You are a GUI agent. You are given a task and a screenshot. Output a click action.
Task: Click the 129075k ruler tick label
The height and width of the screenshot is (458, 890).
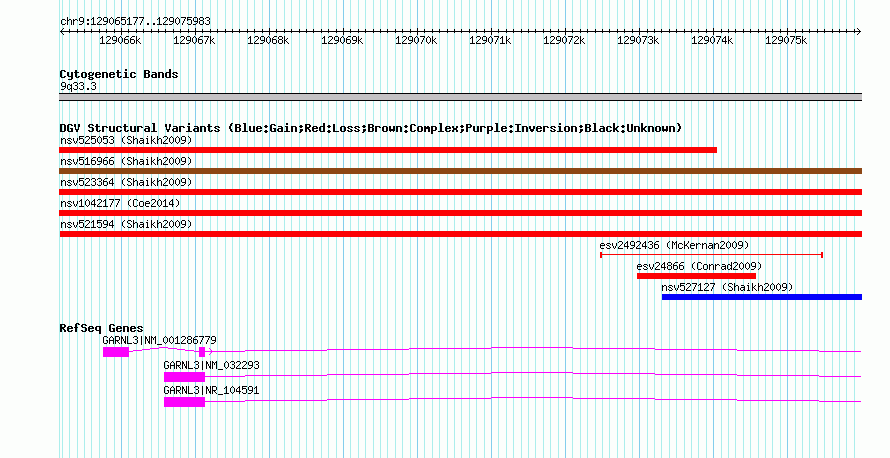tap(786, 40)
